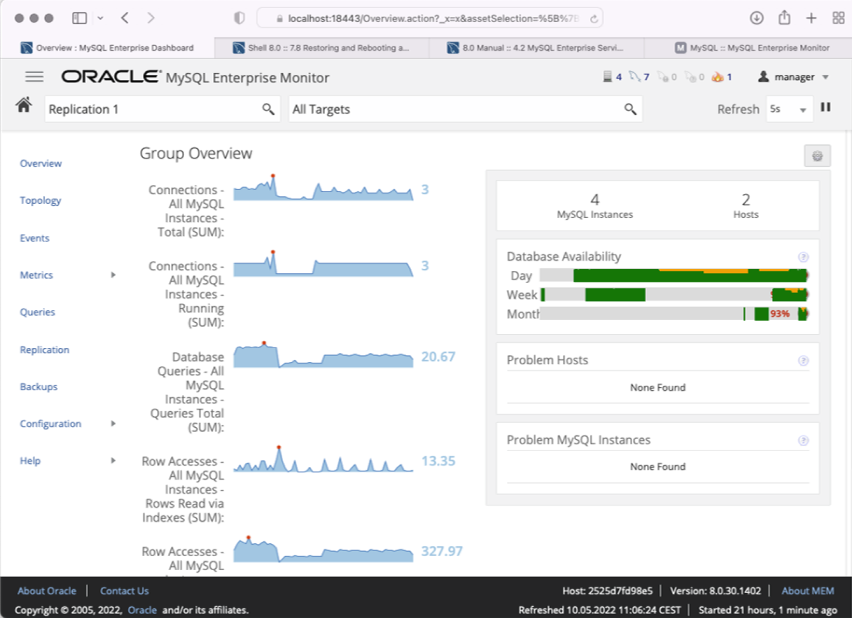Open the emergency flame icon showing 1
The image size is (852, 618).
(x=717, y=77)
